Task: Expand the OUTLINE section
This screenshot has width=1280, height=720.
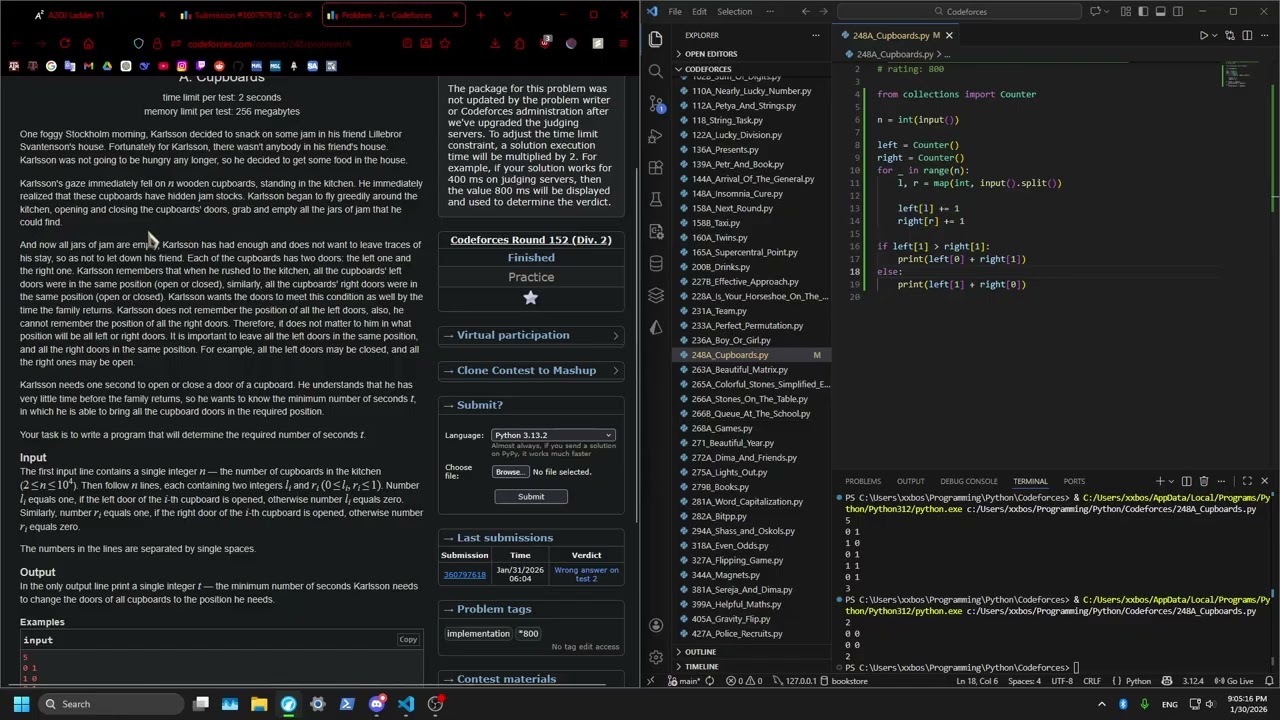Action: pyautogui.click(x=700, y=652)
